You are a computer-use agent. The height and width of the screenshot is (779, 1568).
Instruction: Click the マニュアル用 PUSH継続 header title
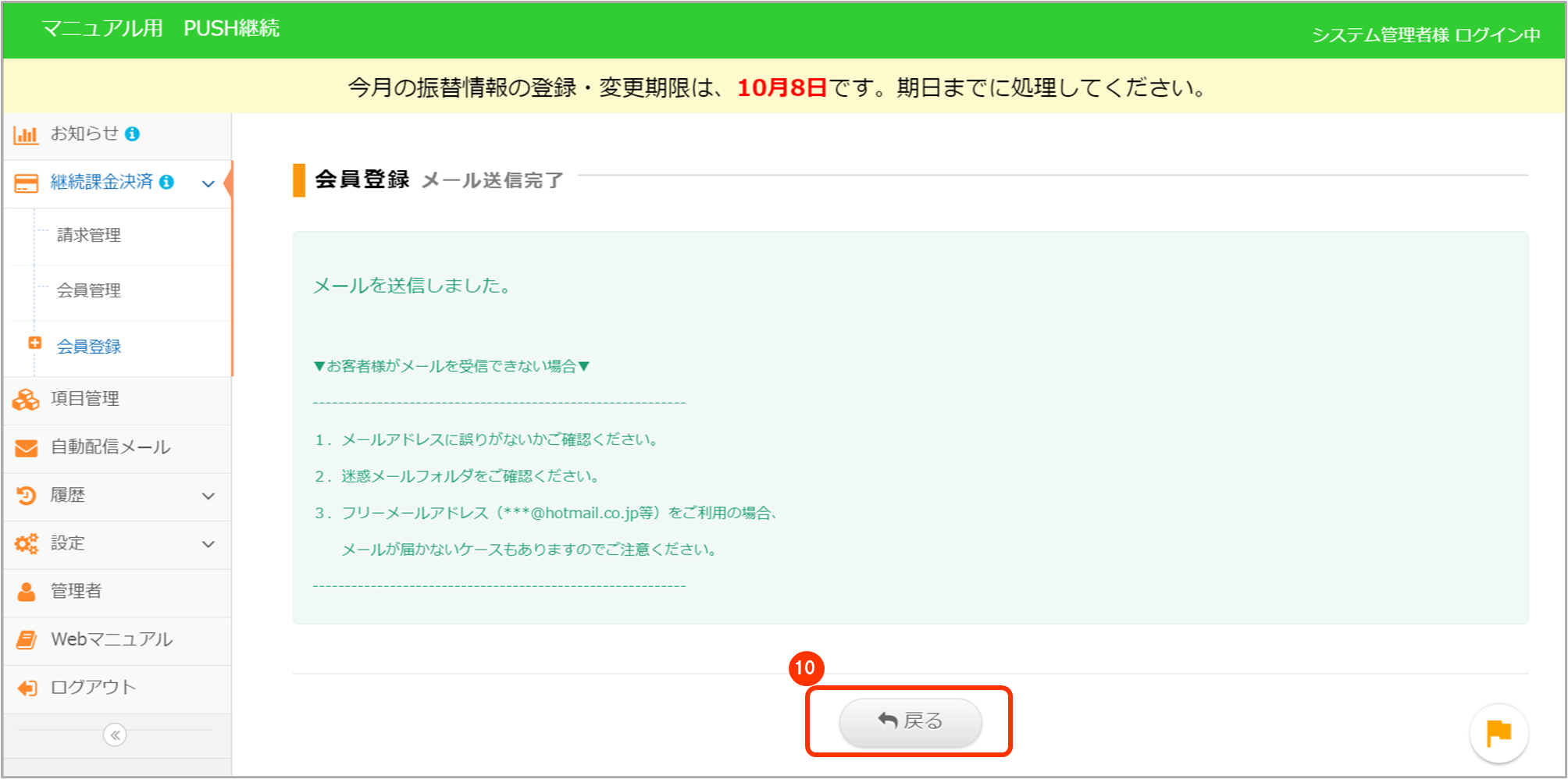pos(161,29)
